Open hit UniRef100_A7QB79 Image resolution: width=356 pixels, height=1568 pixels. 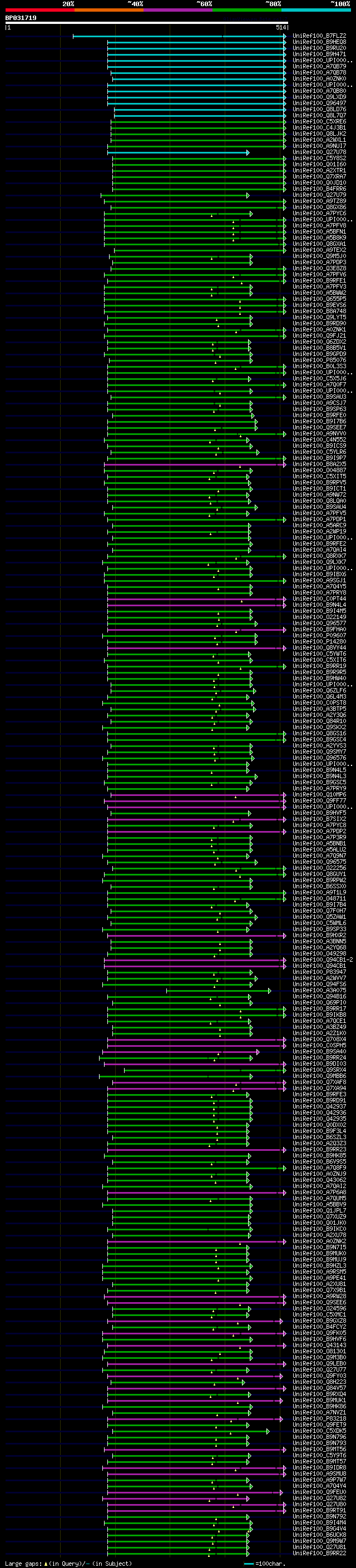tap(319, 66)
